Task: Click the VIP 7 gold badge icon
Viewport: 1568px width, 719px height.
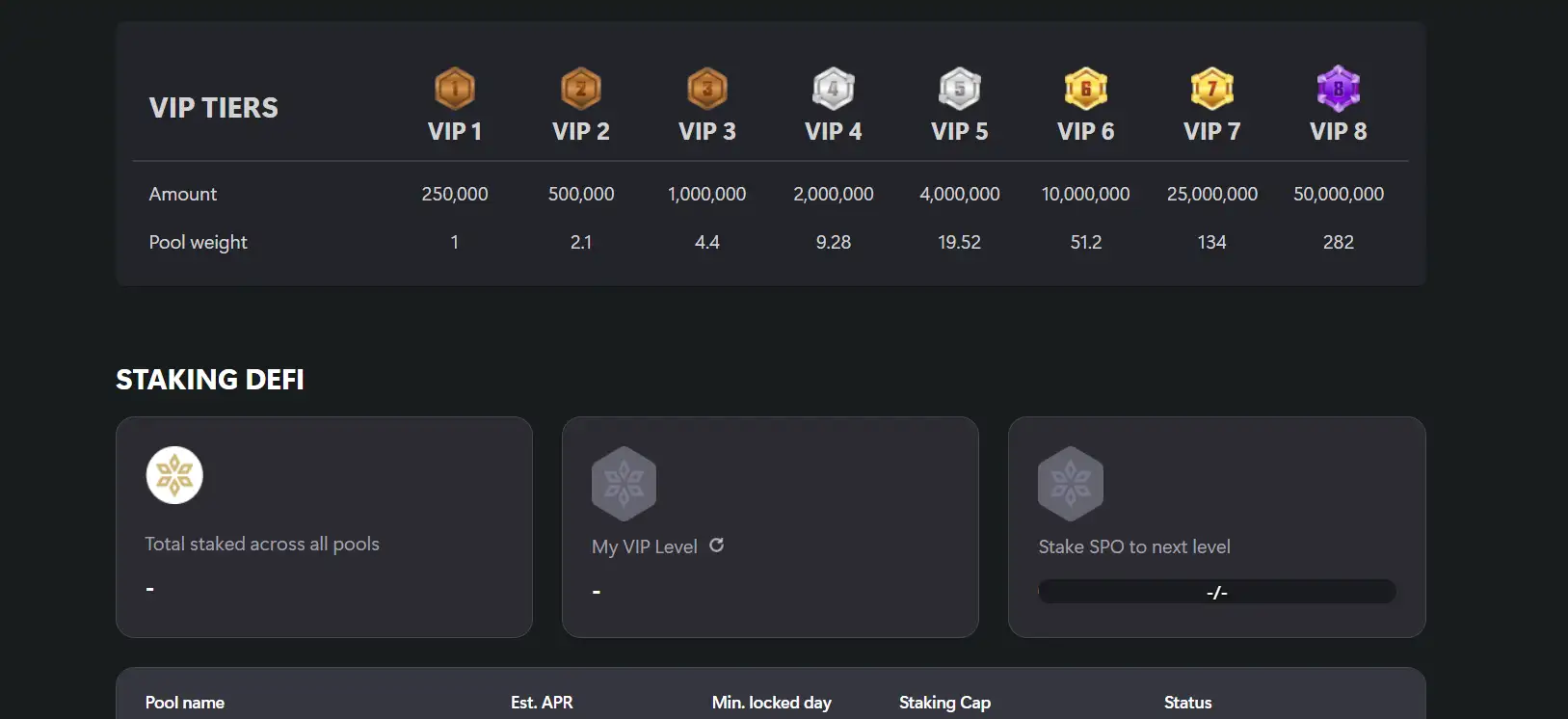Action: click(1212, 89)
